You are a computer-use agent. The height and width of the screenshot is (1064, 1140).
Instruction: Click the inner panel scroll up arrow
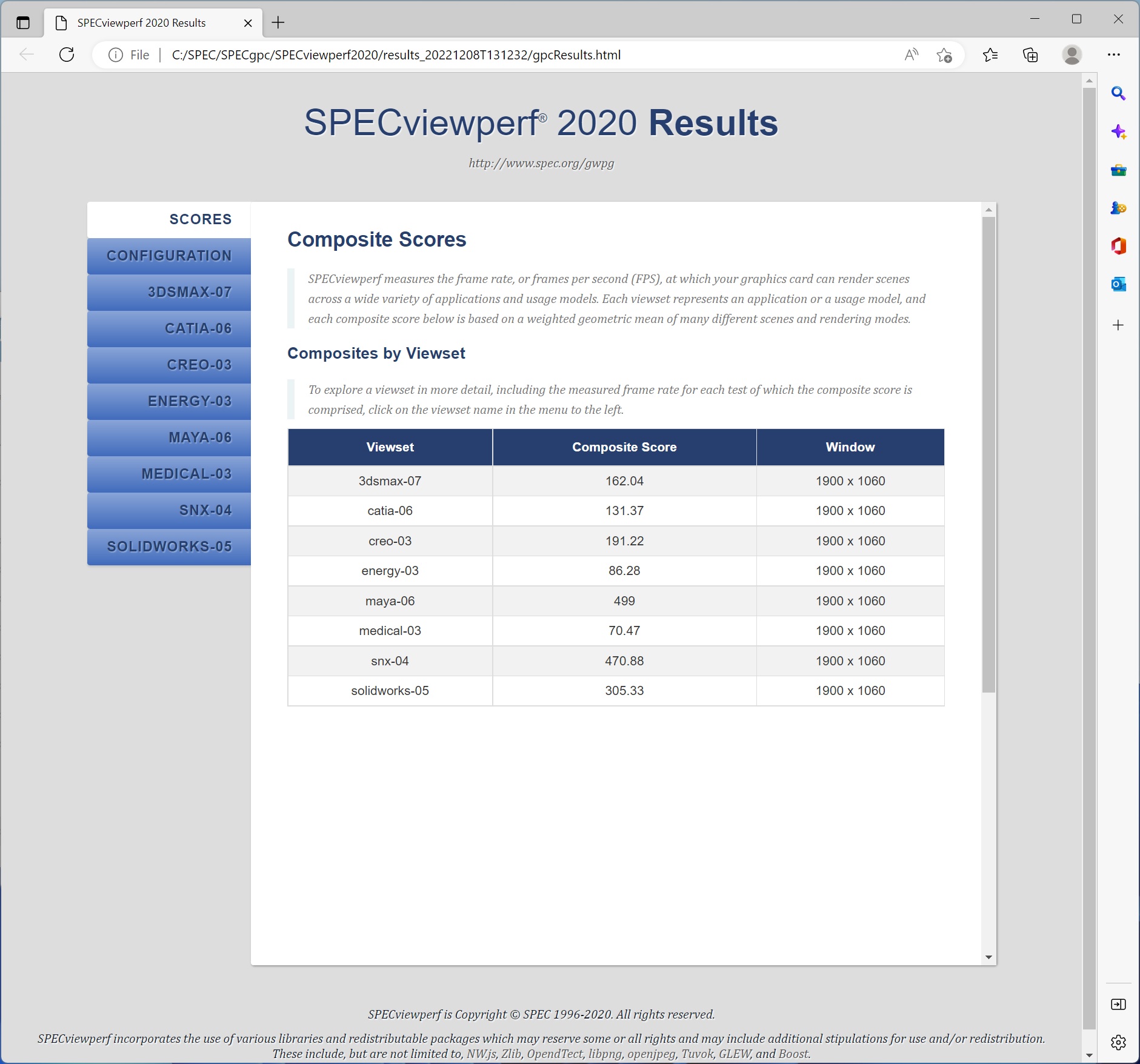pyautogui.click(x=988, y=210)
